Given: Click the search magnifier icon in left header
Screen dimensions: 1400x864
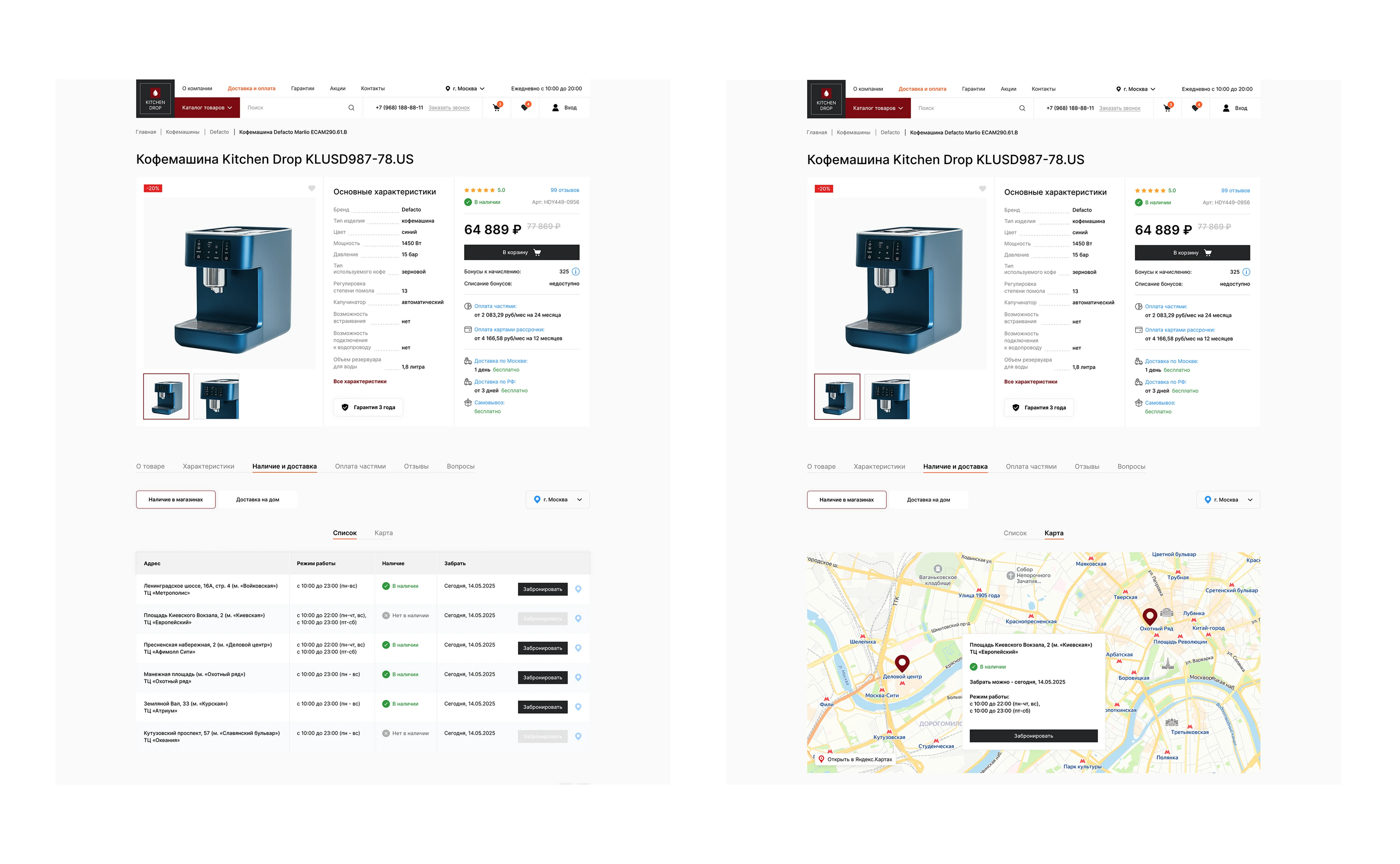Looking at the screenshot, I should tap(351, 108).
